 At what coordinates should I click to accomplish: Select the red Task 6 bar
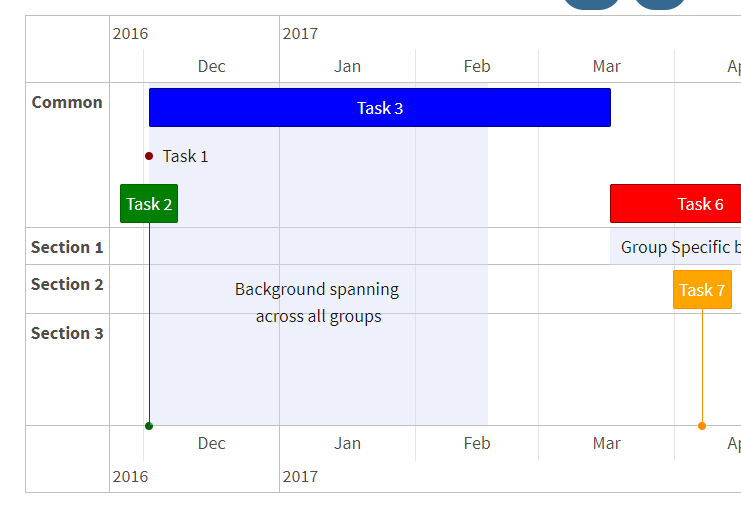pos(676,204)
